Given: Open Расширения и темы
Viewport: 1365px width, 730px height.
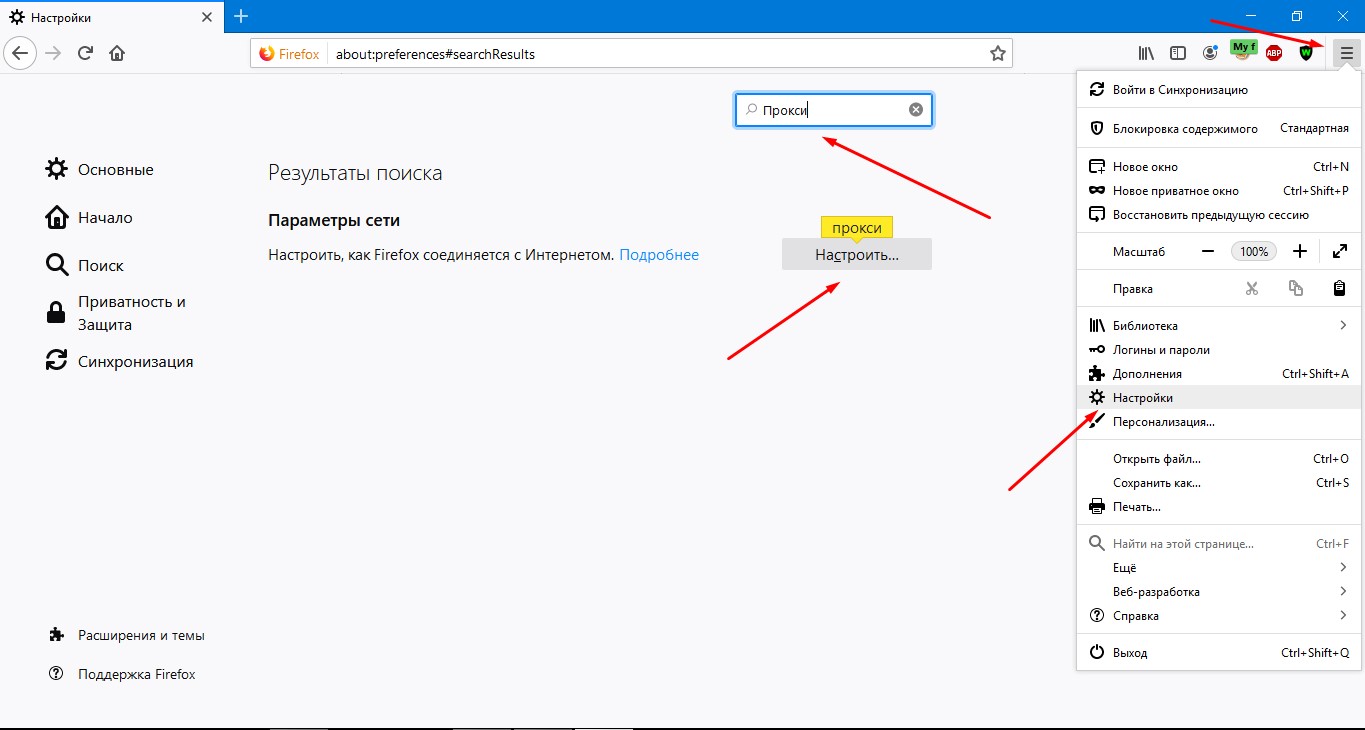Looking at the screenshot, I should click(x=127, y=636).
